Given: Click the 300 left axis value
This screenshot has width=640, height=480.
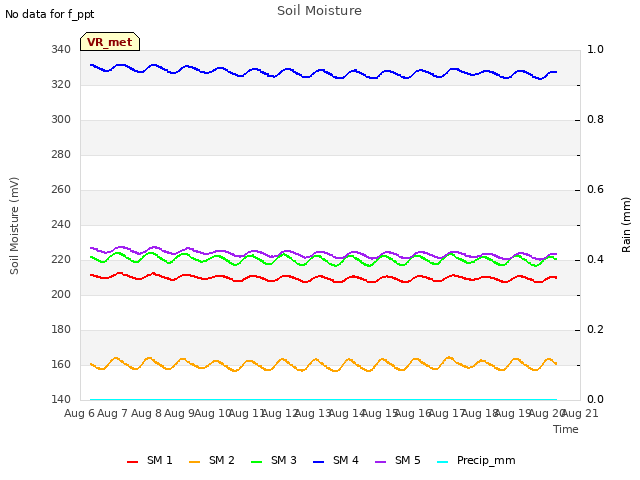Looking at the screenshot, I should click(61, 120).
